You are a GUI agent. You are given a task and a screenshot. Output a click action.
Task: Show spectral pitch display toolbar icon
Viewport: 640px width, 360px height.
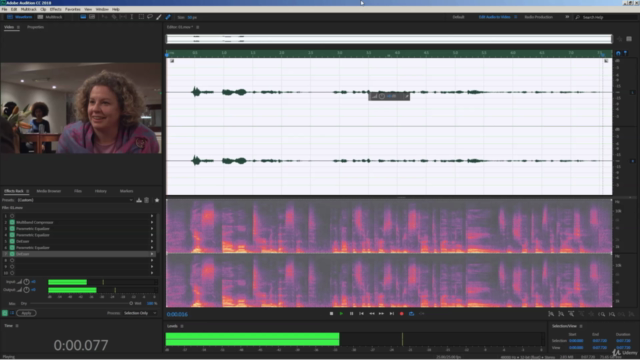(92, 17)
